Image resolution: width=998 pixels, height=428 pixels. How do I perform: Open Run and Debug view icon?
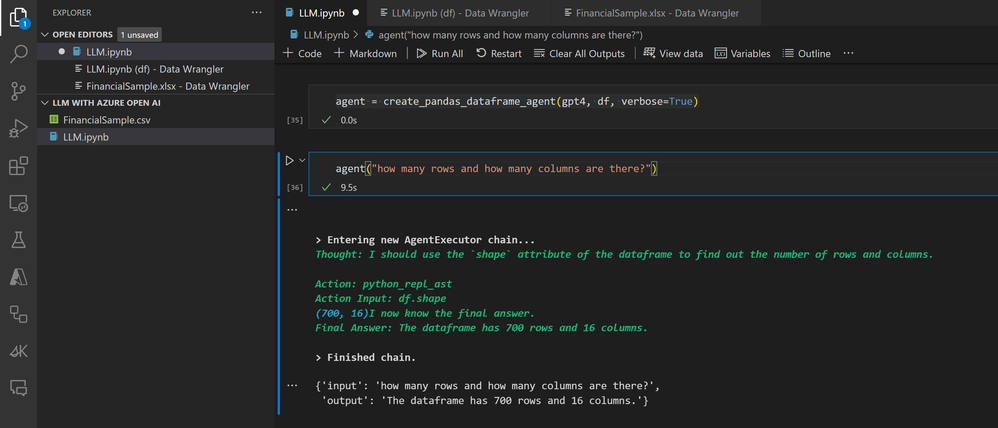point(18,128)
